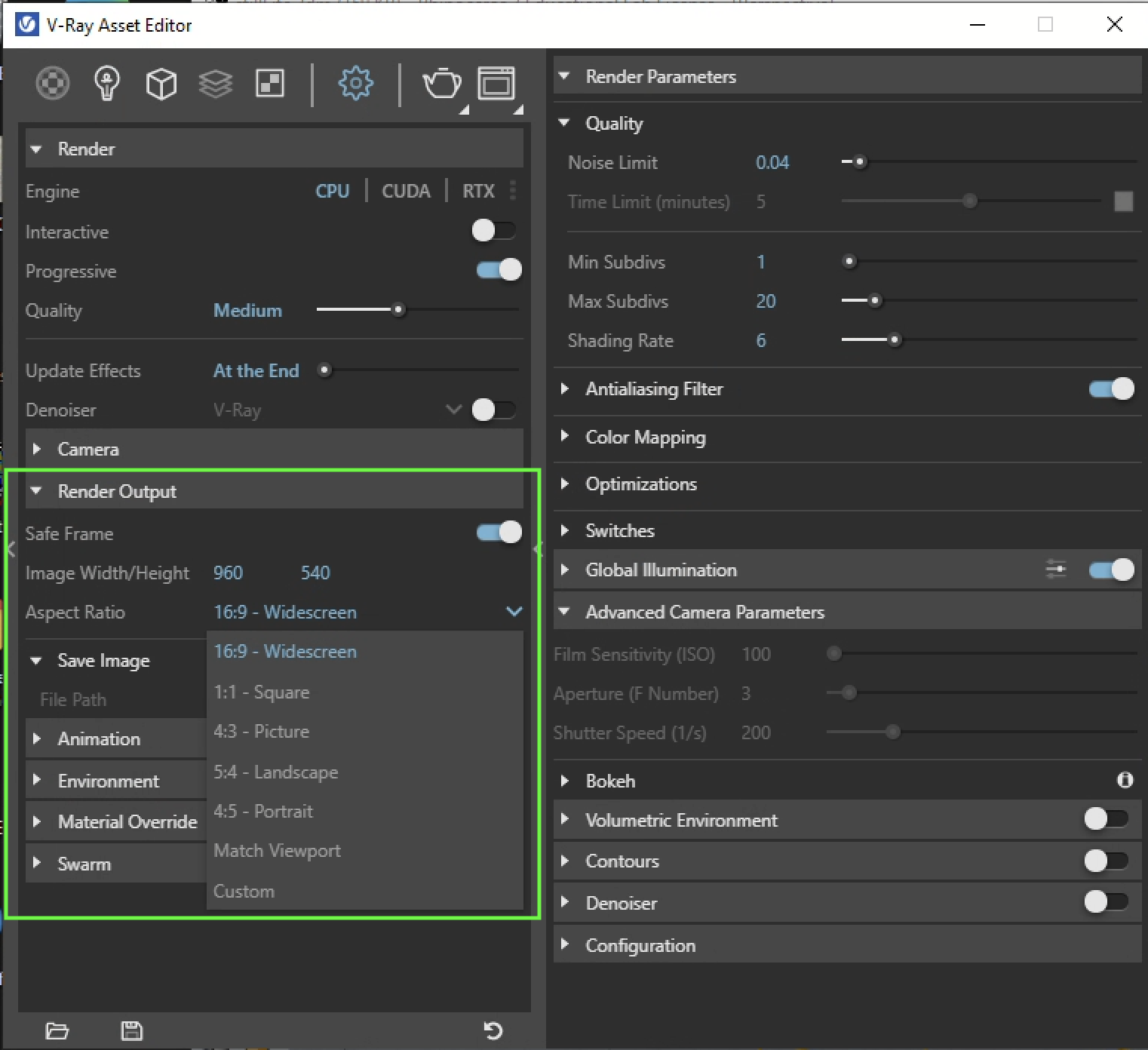Expand the Animation section
Viewport: 1148px width, 1050px height.
pos(36,738)
